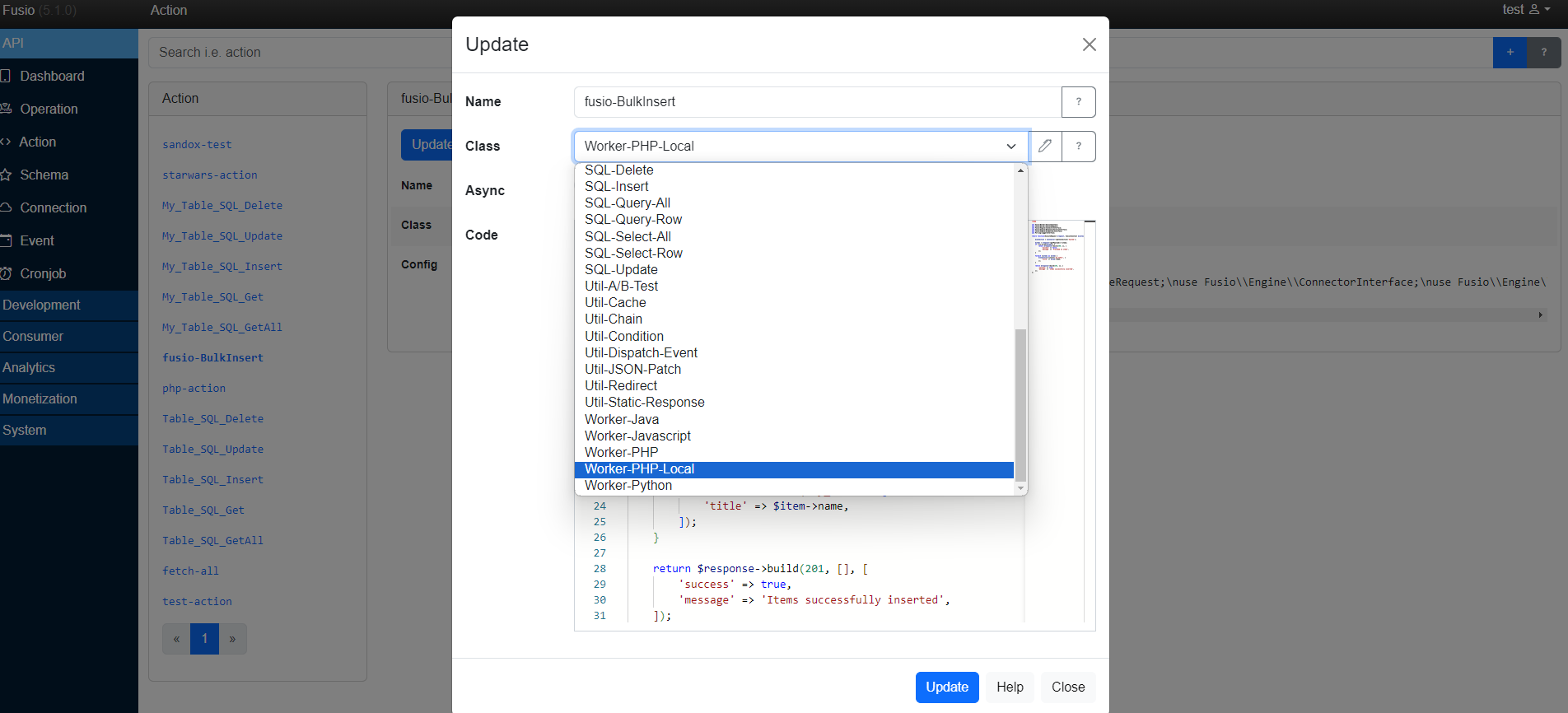Expand the Analytics section
Screen dimensions: 1568x713
click(x=69, y=367)
